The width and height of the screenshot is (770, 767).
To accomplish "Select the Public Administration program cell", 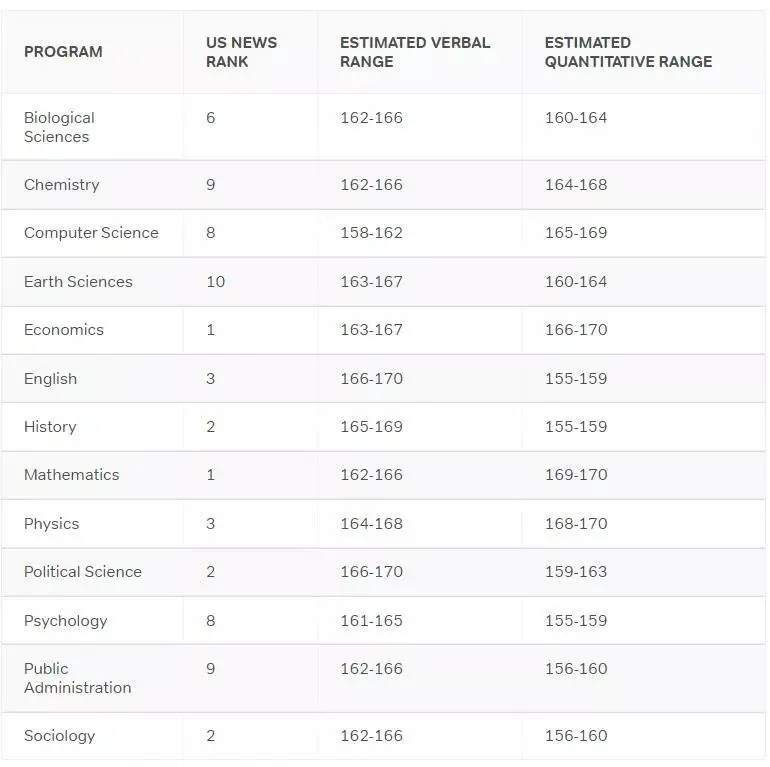I will tap(78, 678).
